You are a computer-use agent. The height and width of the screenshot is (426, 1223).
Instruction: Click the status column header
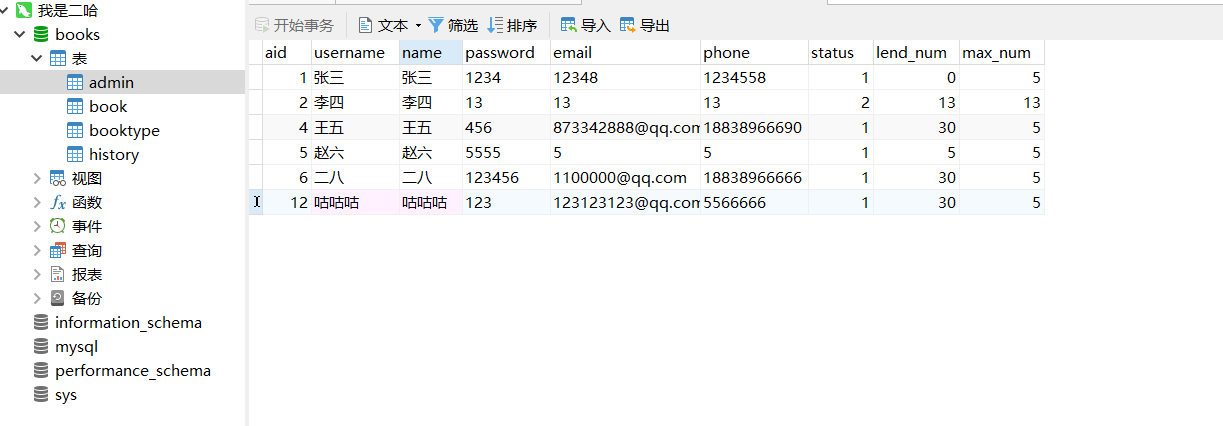(x=841, y=53)
